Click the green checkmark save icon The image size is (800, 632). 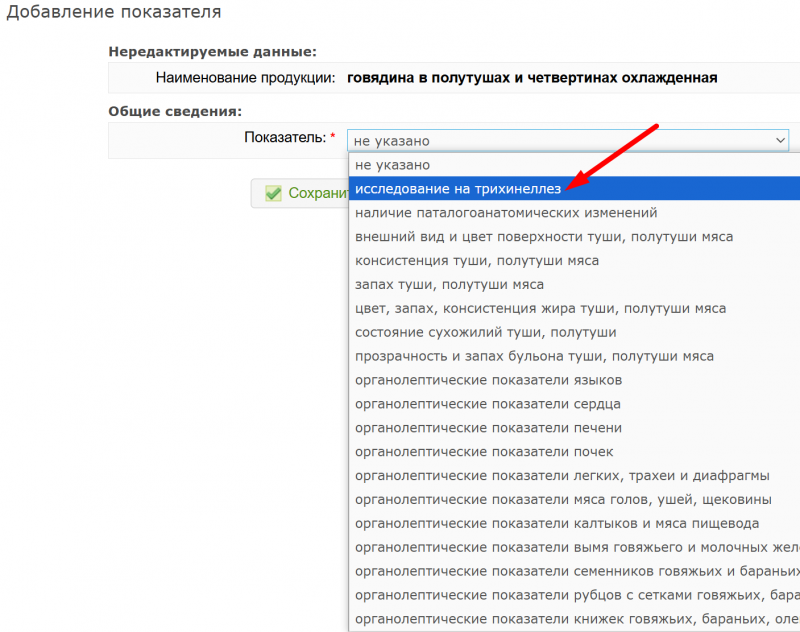pos(273,193)
